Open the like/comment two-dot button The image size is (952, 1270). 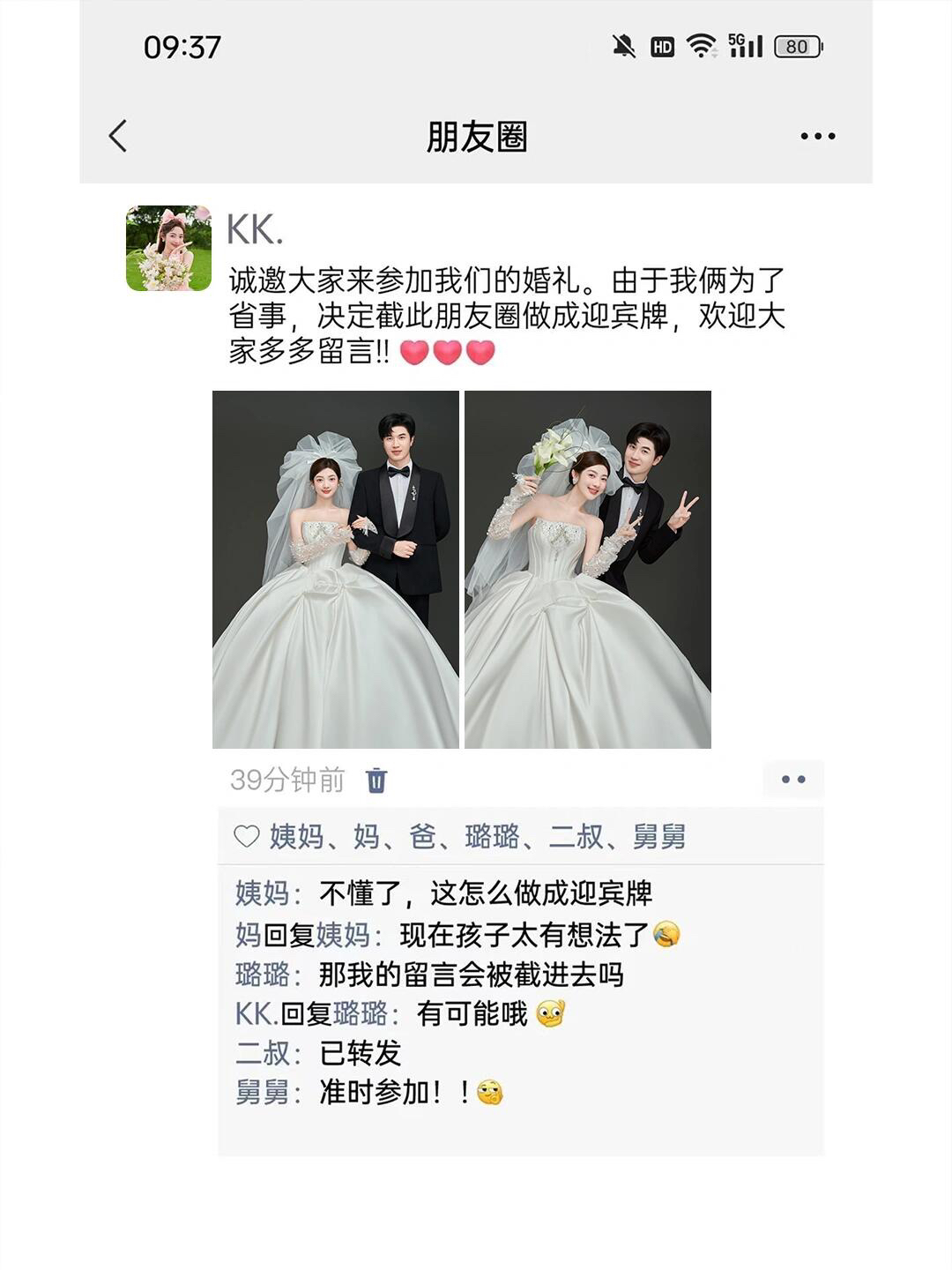tap(793, 780)
